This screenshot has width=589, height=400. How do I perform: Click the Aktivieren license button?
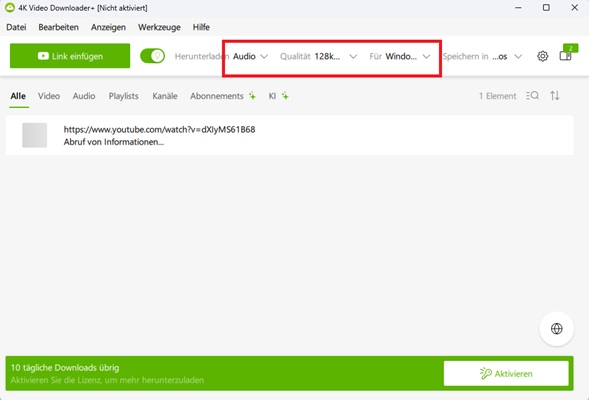(x=506, y=373)
